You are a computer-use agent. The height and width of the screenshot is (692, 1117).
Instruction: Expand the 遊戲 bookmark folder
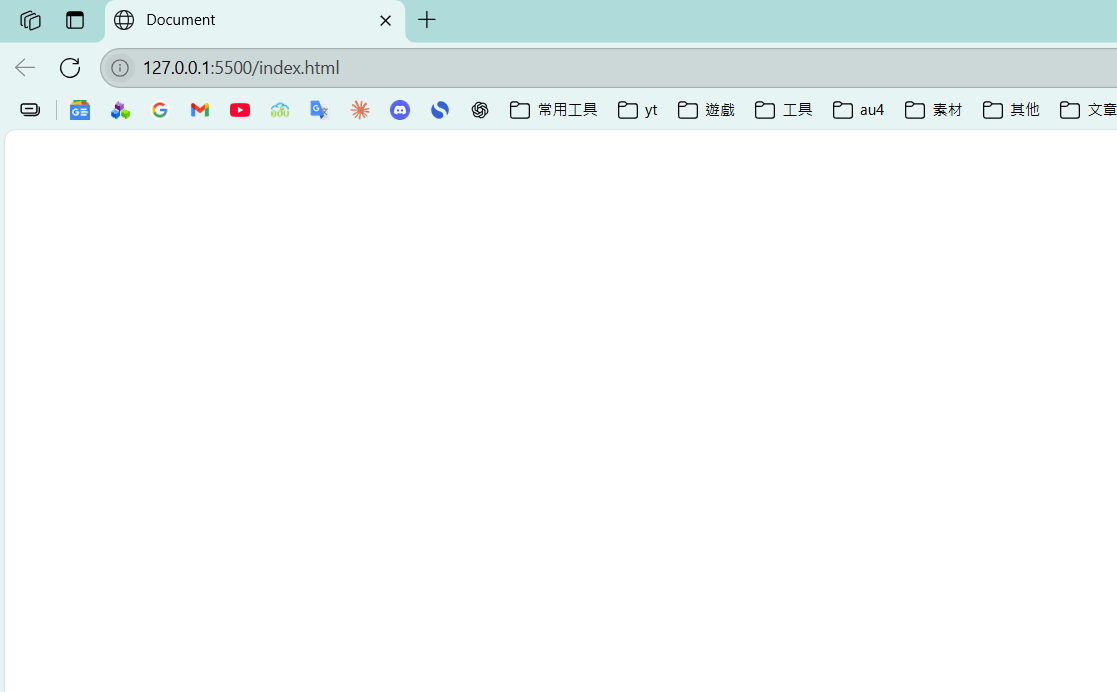706,110
